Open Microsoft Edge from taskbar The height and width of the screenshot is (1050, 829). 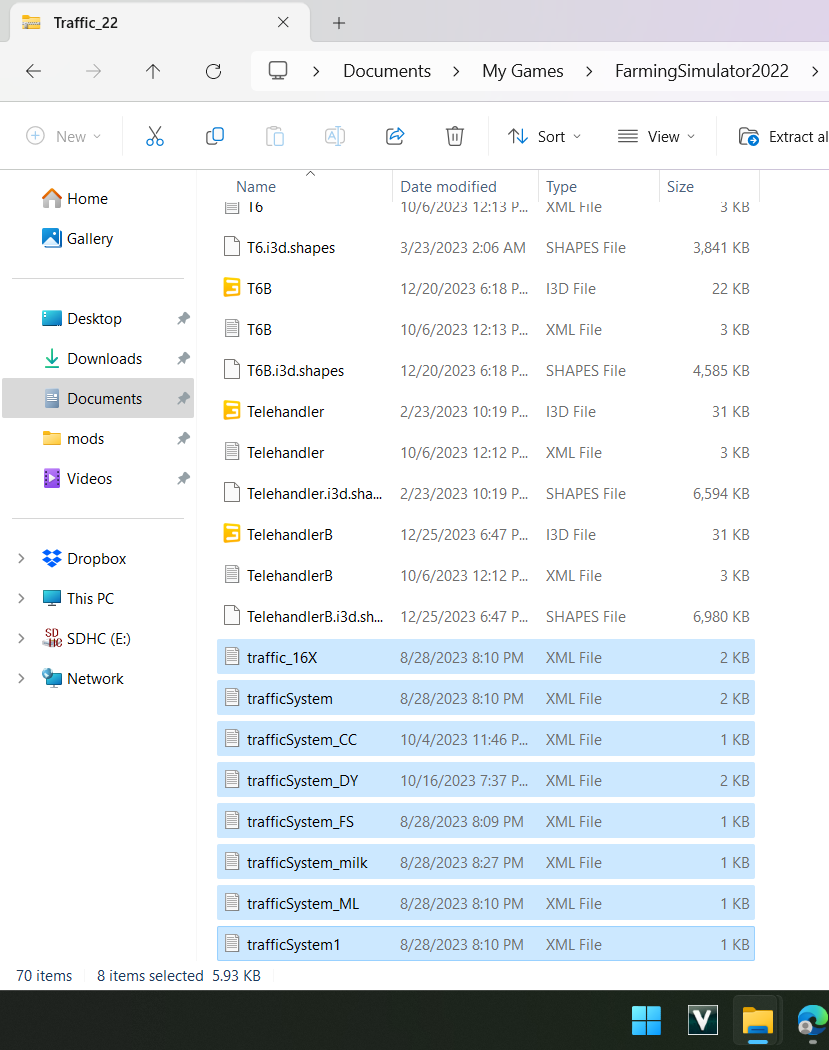pos(812,1021)
